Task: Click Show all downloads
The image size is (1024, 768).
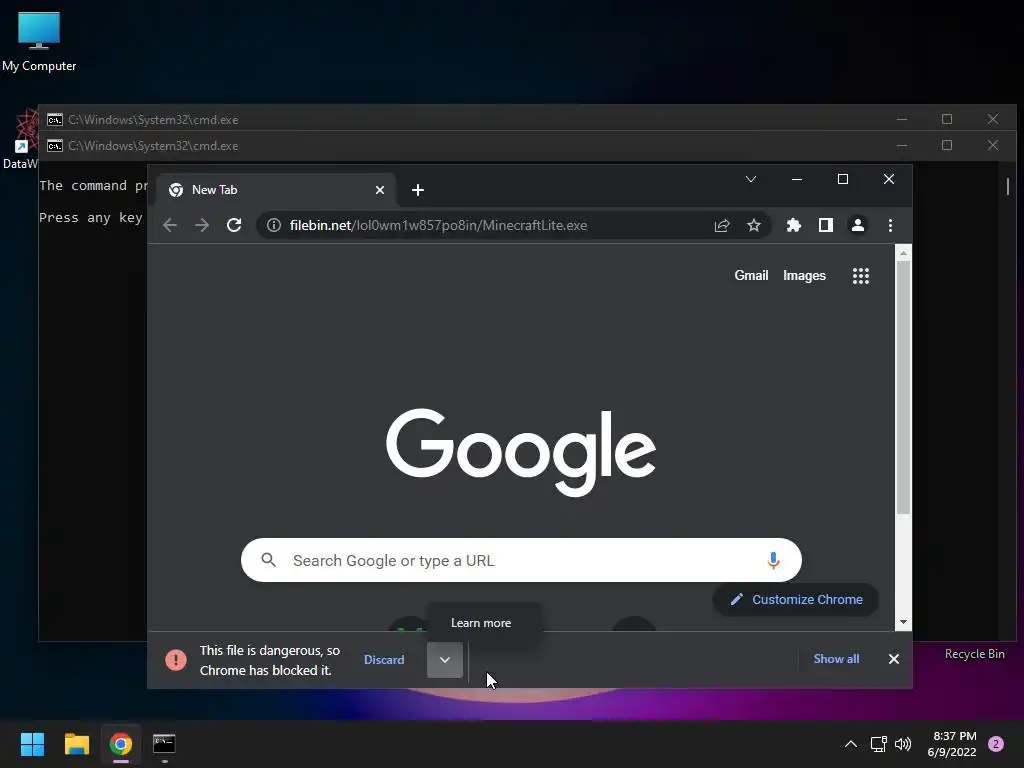Action: pos(836,659)
